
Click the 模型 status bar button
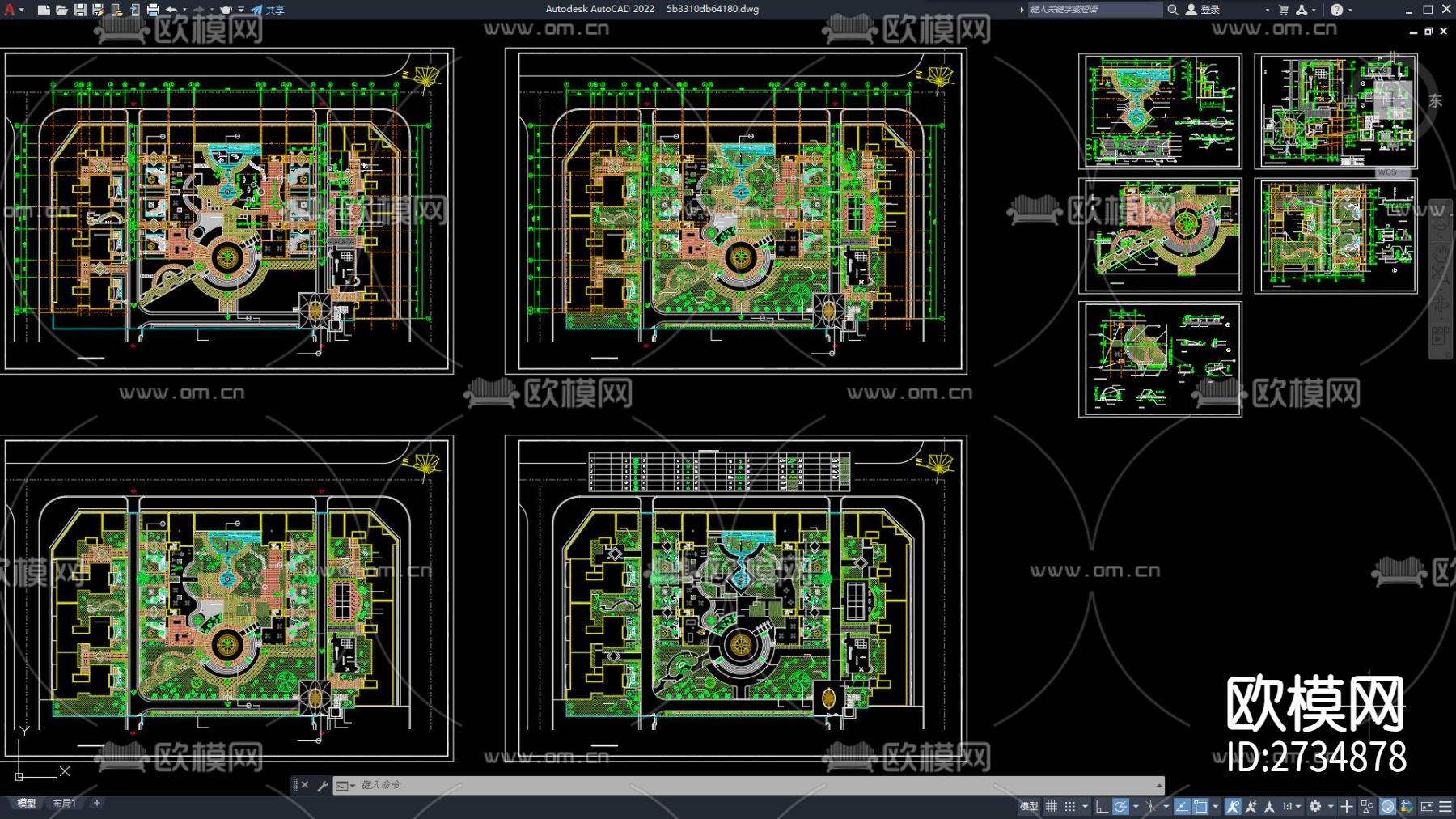pos(1028,806)
